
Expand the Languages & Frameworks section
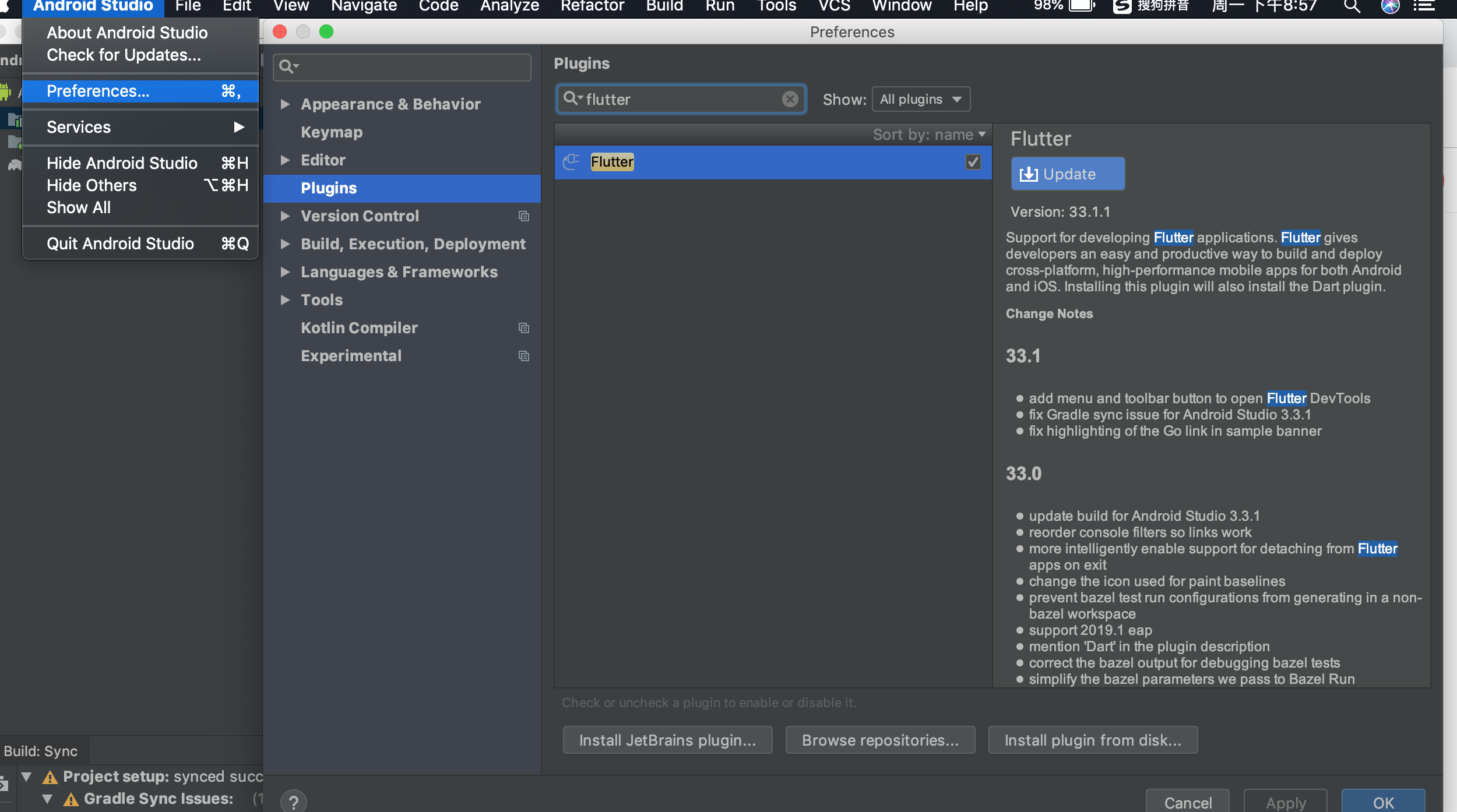tap(285, 272)
